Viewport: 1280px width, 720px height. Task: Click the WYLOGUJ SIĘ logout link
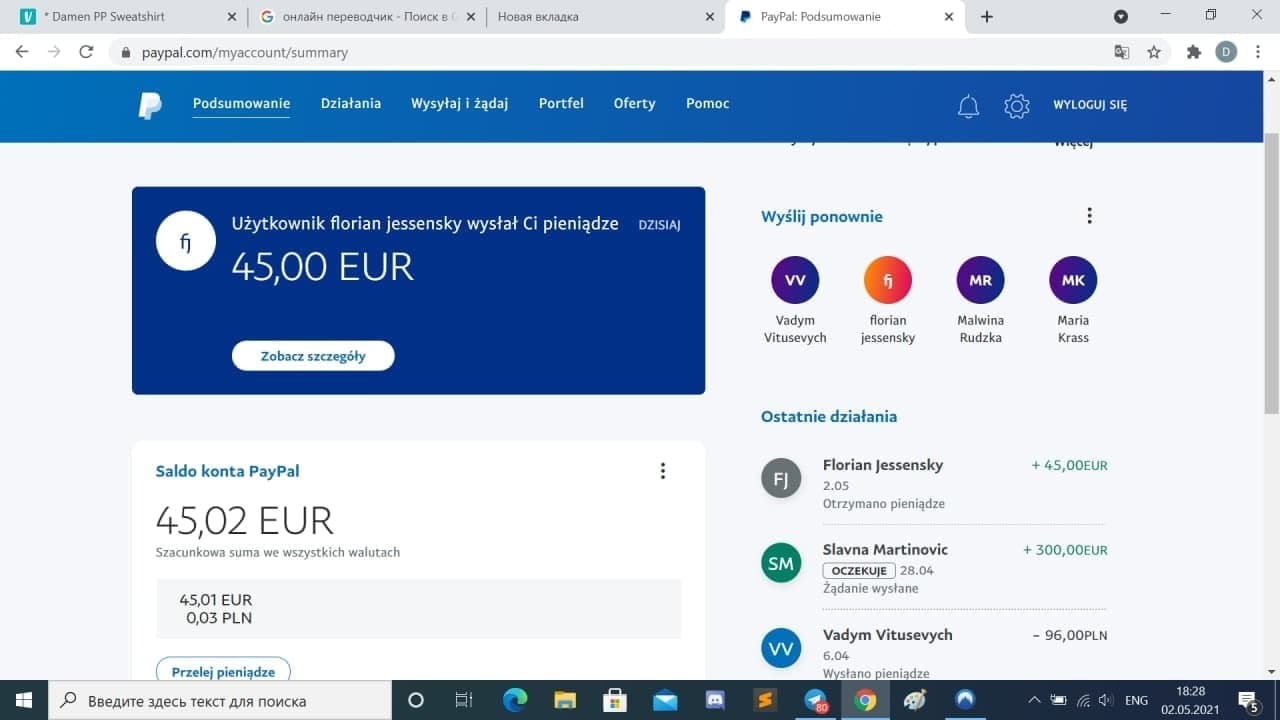click(x=1090, y=105)
